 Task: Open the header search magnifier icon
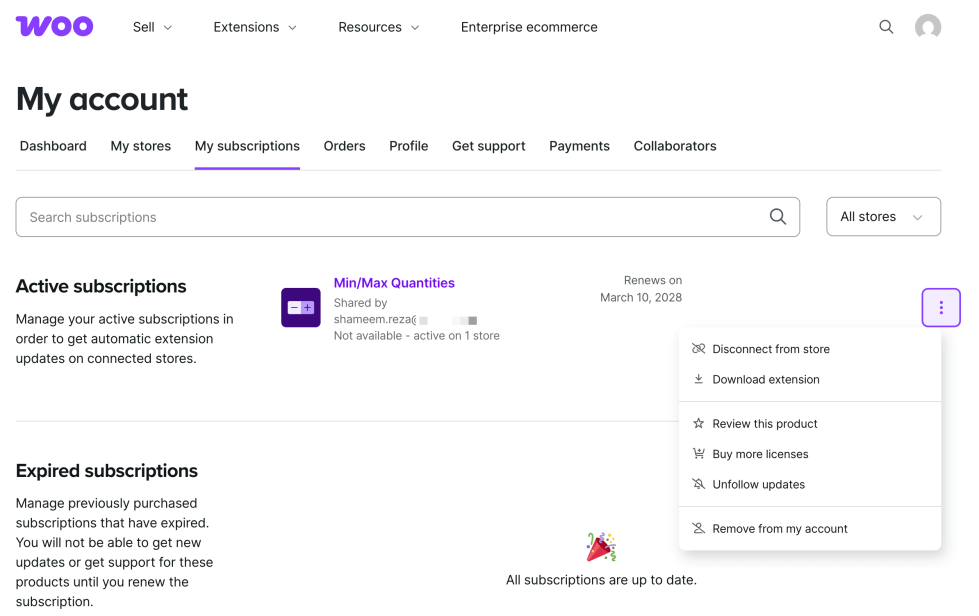[x=886, y=27]
